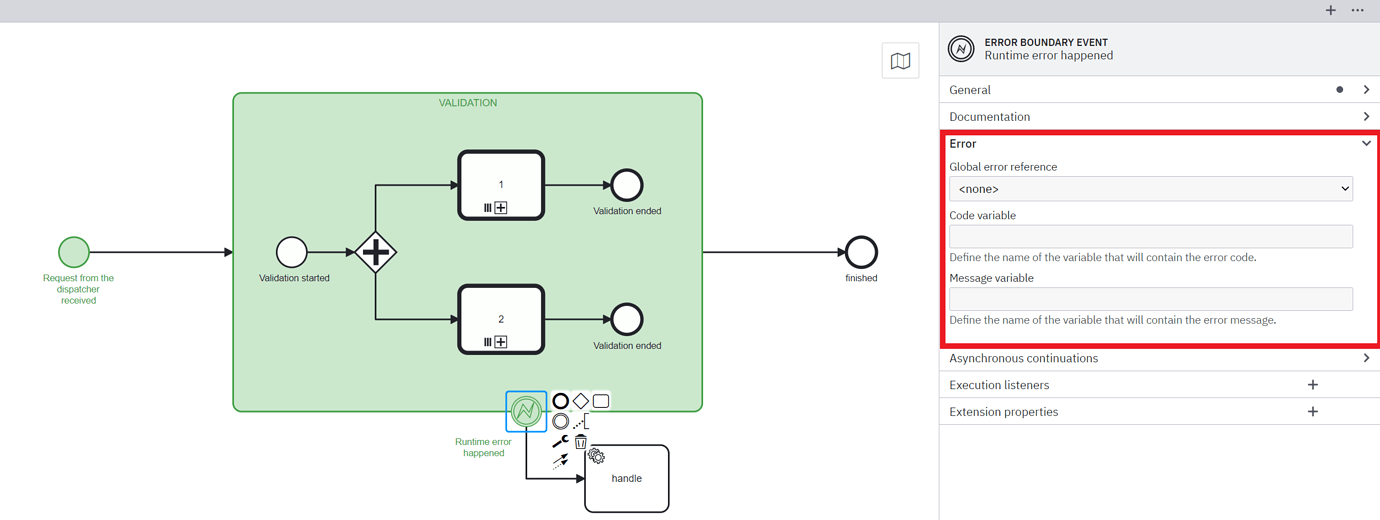Click 'Runtime error happened' diagram label

(x=483, y=447)
